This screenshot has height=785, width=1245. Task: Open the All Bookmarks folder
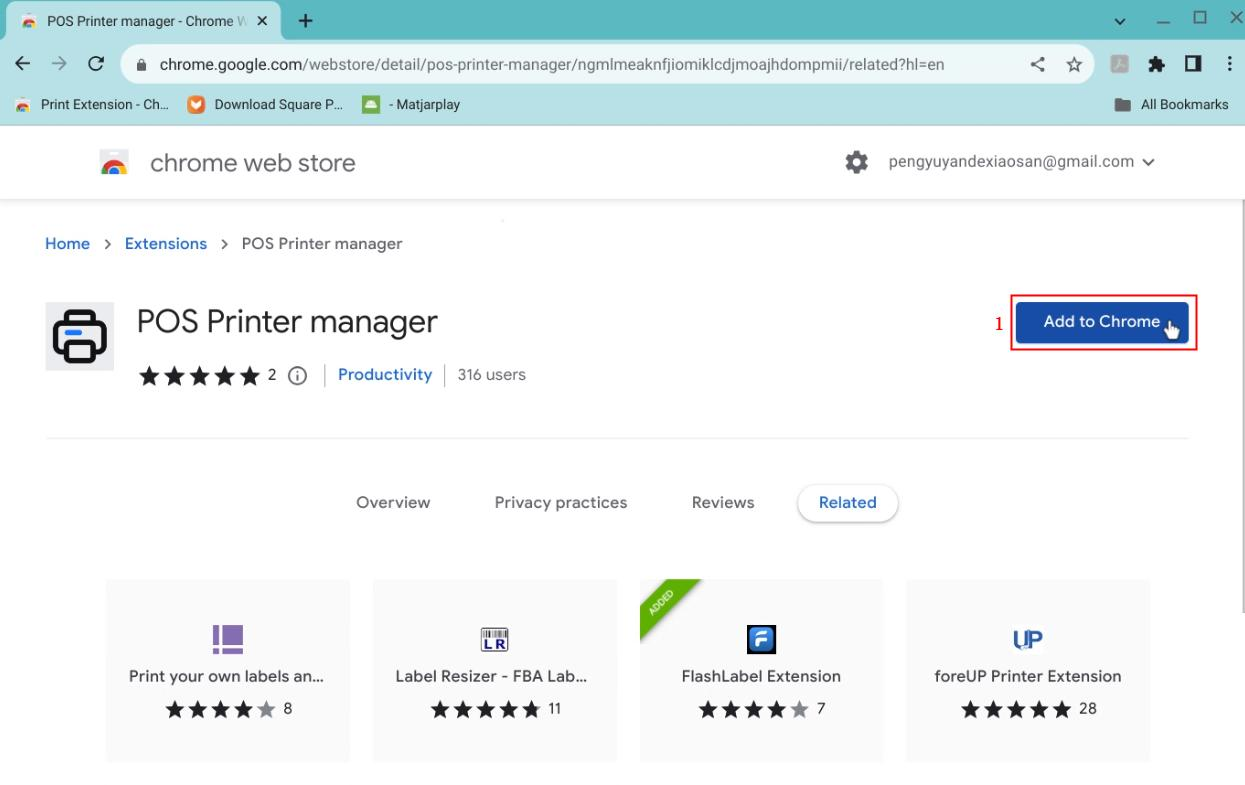pyautogui.click(x=1171, y=104)
